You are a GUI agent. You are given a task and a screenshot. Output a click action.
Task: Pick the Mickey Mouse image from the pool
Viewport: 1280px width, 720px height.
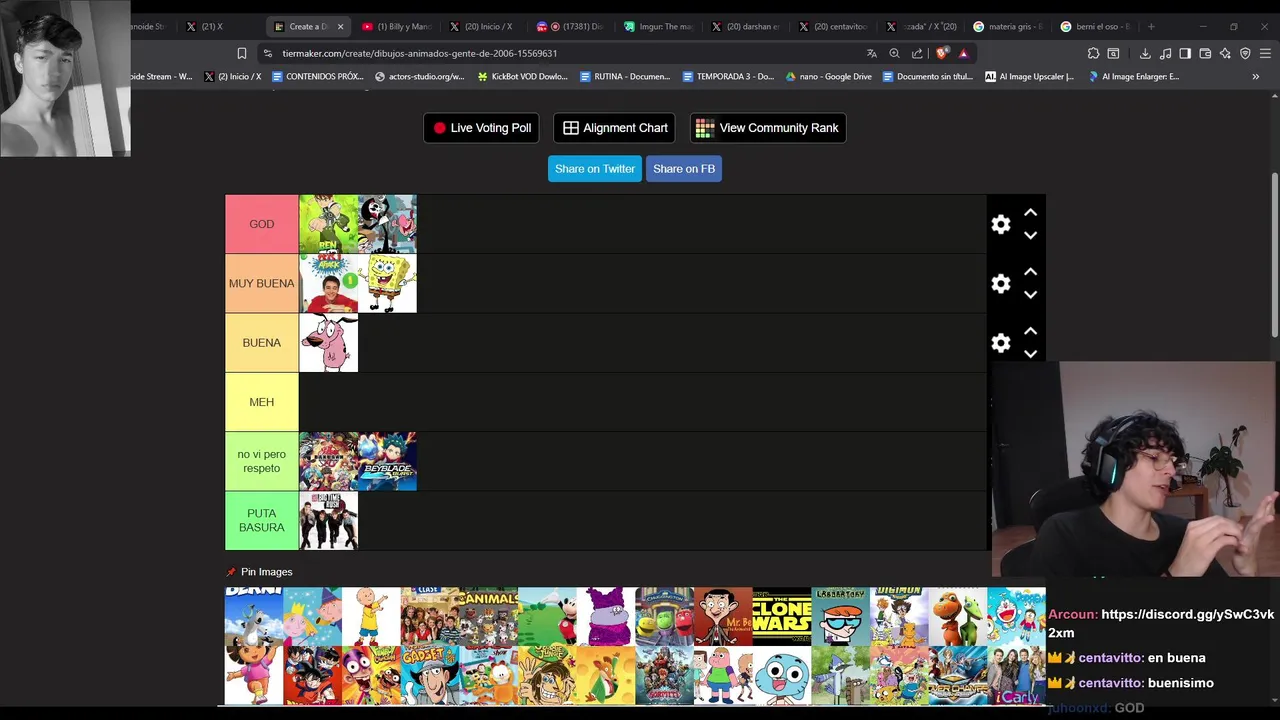pyautogui.click(x=547, y=616)
